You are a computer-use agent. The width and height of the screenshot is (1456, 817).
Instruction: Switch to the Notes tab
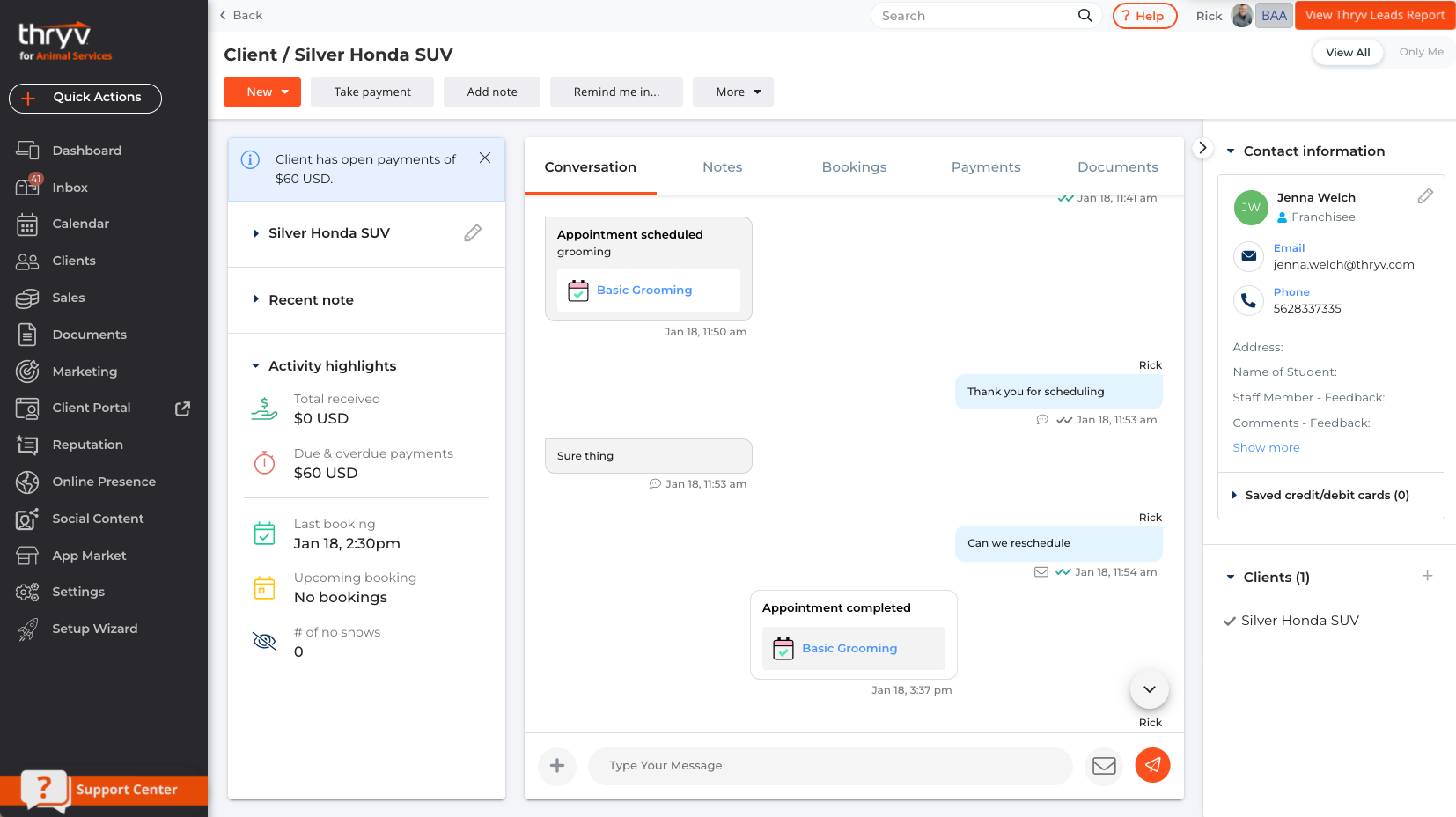722,167
